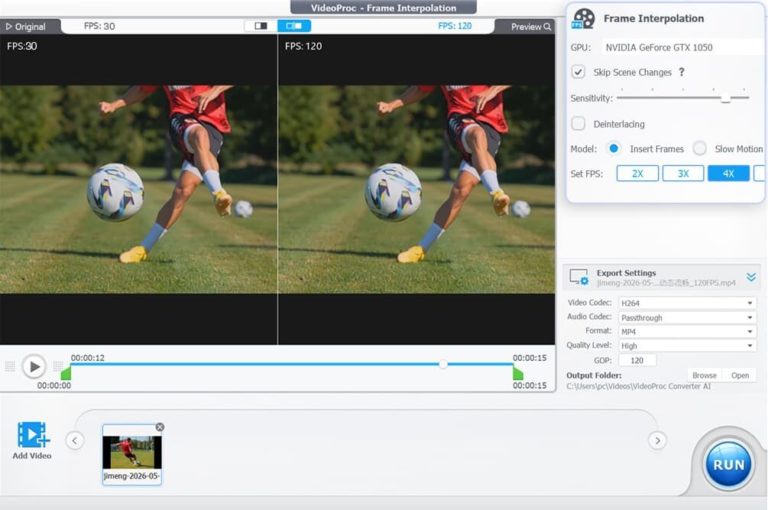This screenshot has width=768, height=510.
Task: Toggle the Skip Scene Changes checkbox
Action: click(x=578, y=72)
